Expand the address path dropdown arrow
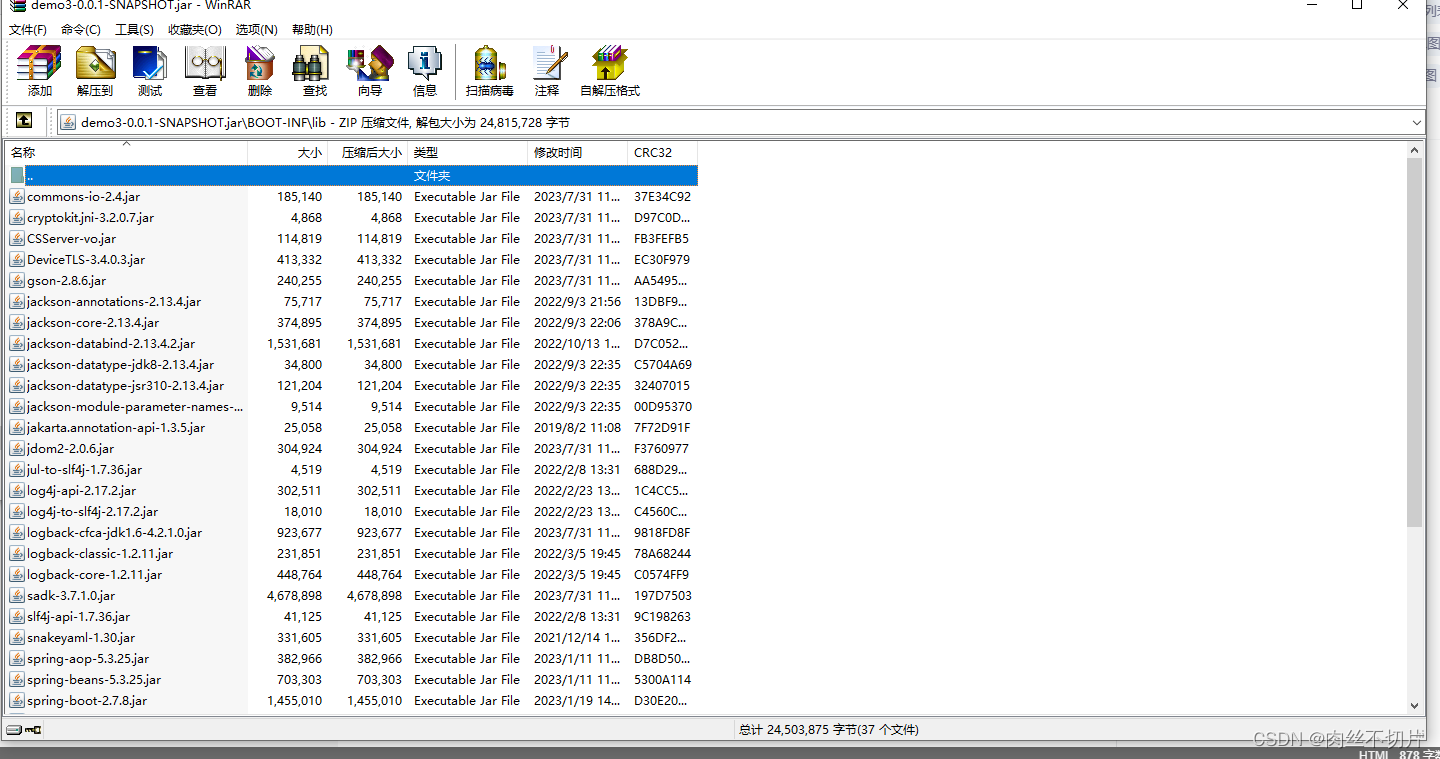This screenshot has width=1440, height=759. tap(1416, 122)
